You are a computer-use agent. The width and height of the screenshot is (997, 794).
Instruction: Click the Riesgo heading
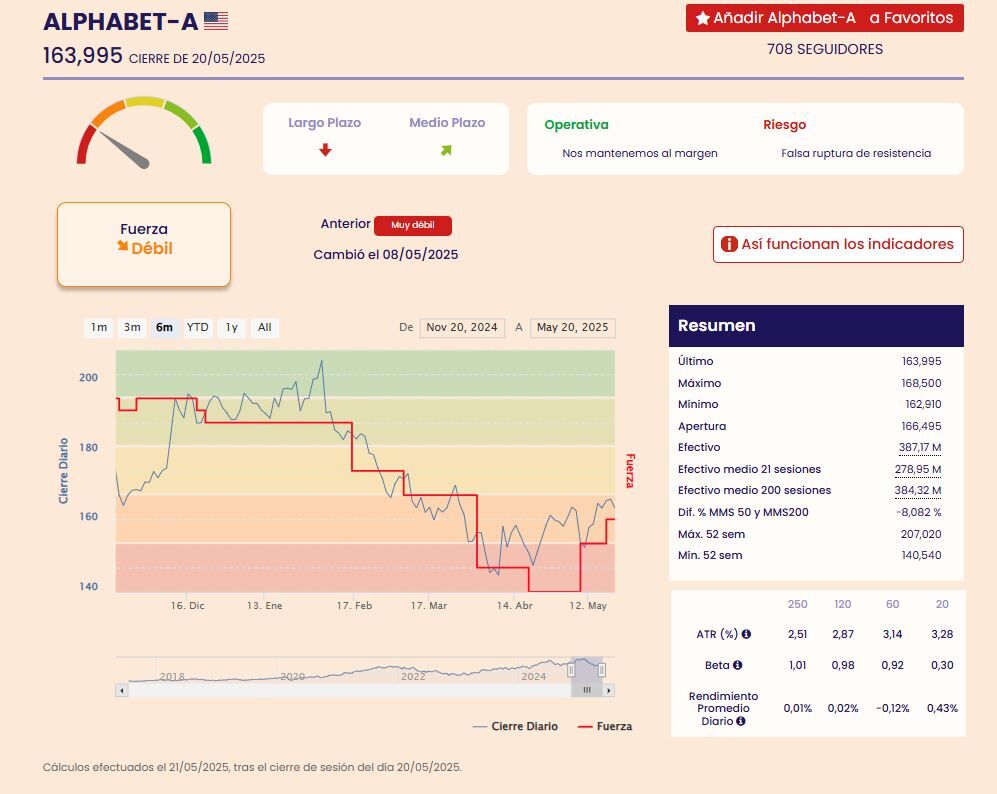[x=784, y=125]
